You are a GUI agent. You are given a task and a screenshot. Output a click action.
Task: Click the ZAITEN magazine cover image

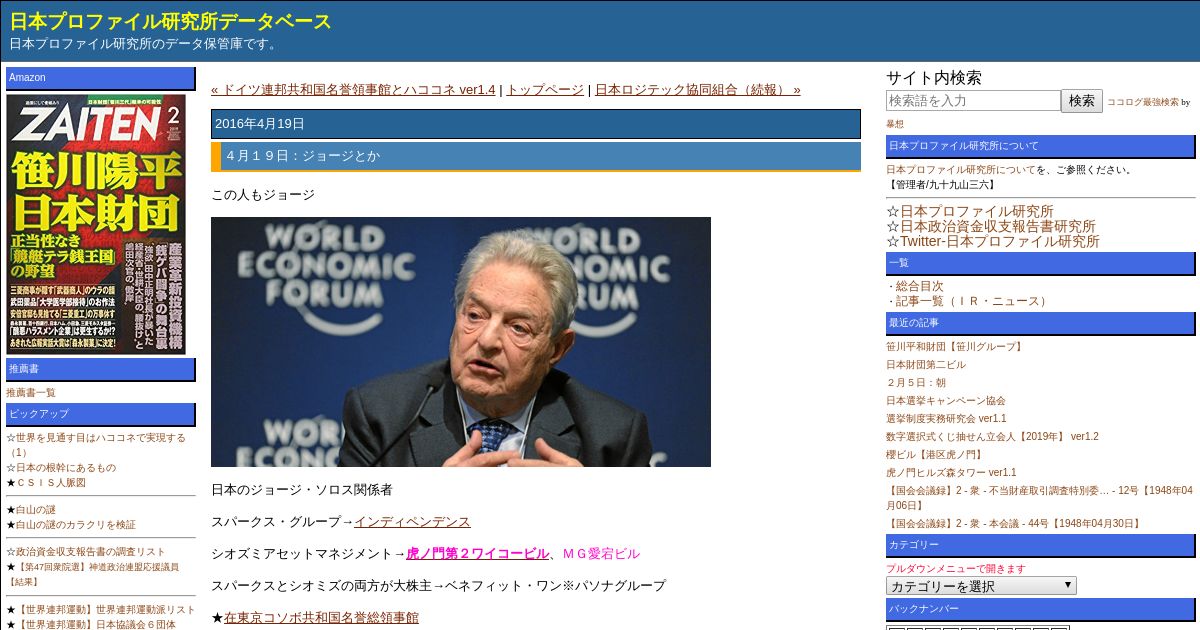(96, 224)
